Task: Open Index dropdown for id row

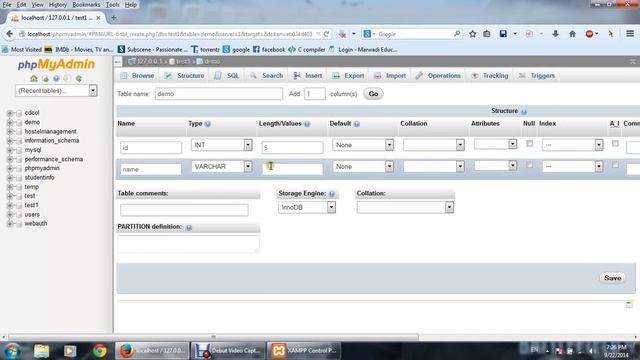Action: point(573,145)
